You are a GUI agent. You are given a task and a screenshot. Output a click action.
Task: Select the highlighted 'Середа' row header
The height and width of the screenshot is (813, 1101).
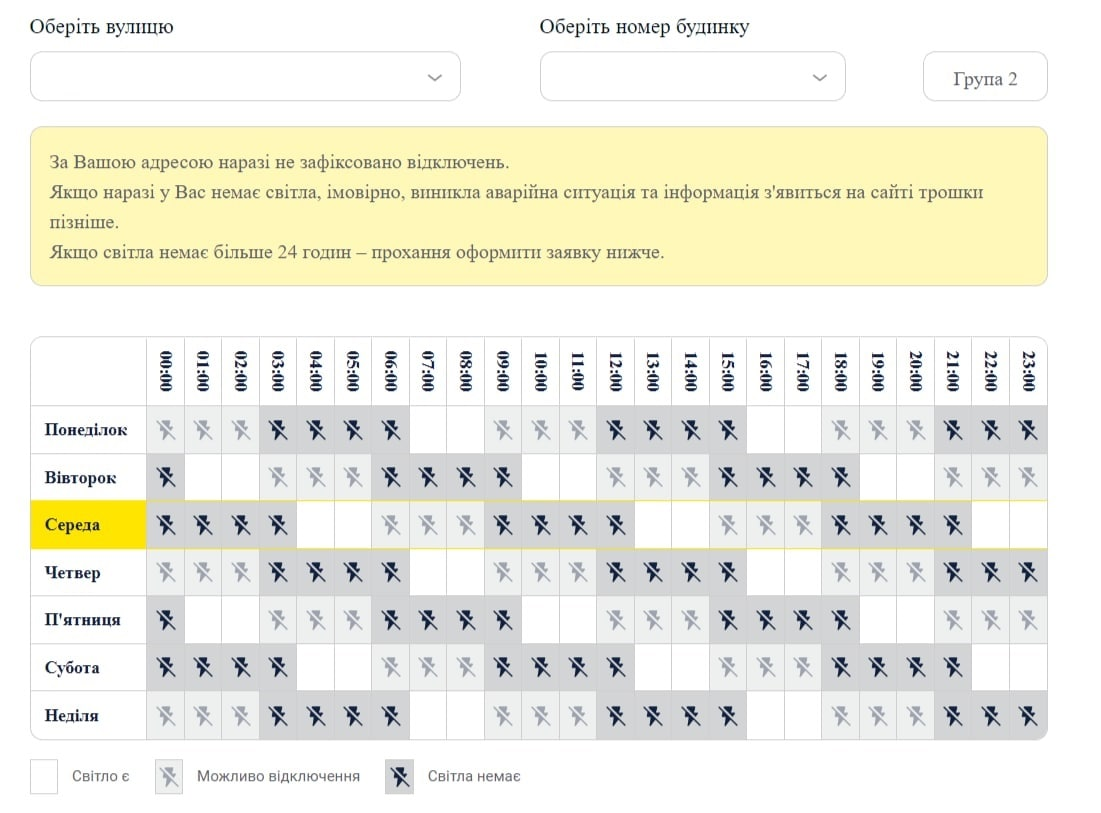point(88,525)
